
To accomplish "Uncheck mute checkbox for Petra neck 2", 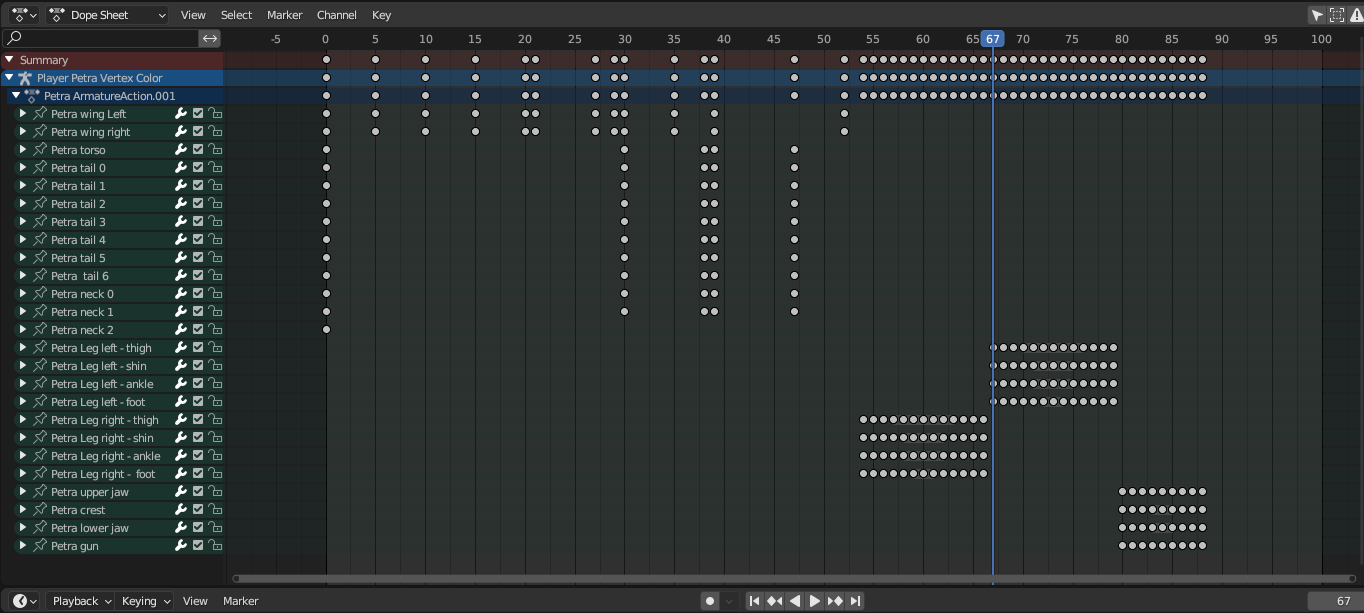I will (x=198, y=330).
